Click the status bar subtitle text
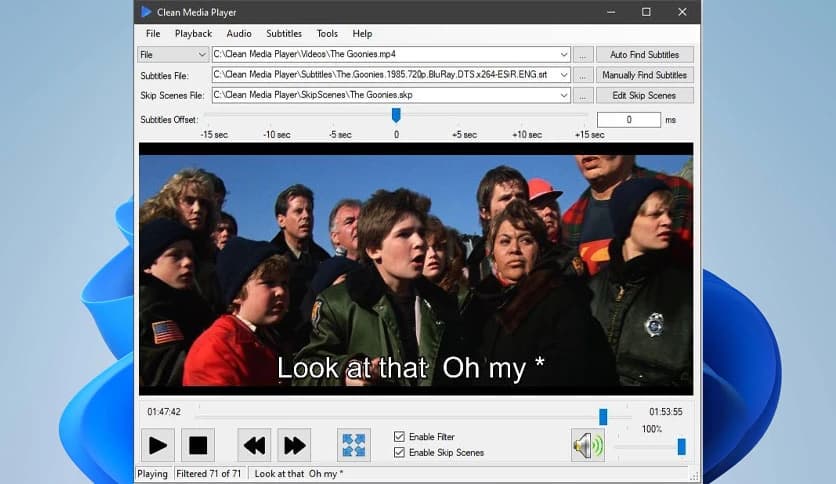 click(299, 474)
